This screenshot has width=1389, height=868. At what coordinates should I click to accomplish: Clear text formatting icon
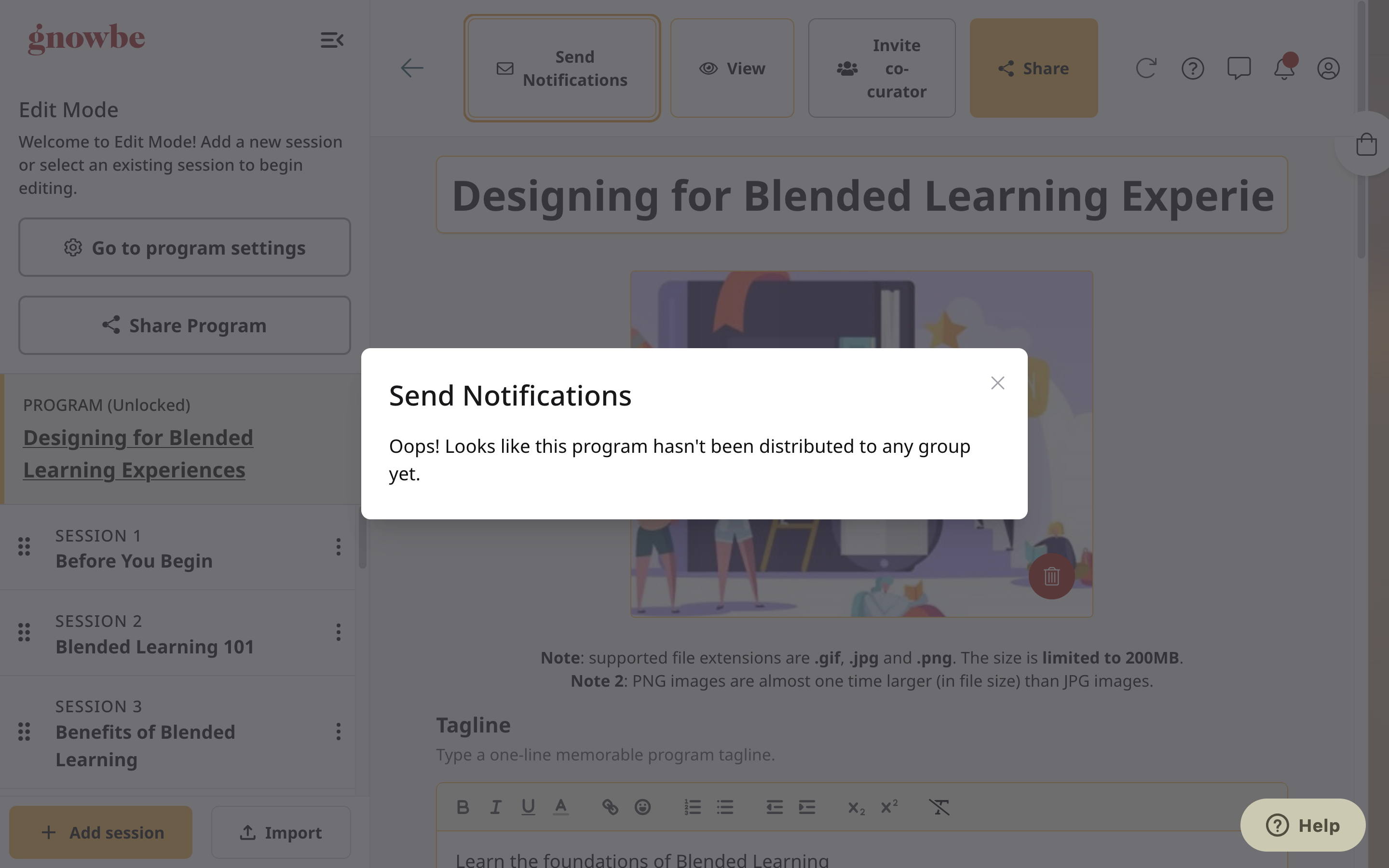coord(939,807)
